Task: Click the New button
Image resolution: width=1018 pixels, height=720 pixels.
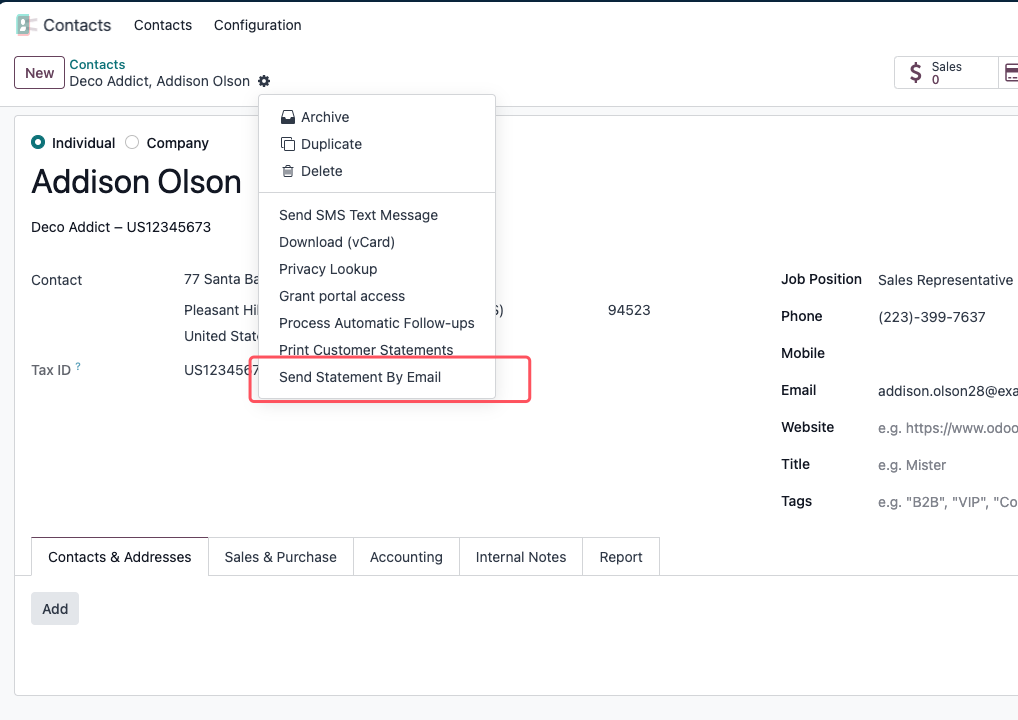Action: [40, 73]
